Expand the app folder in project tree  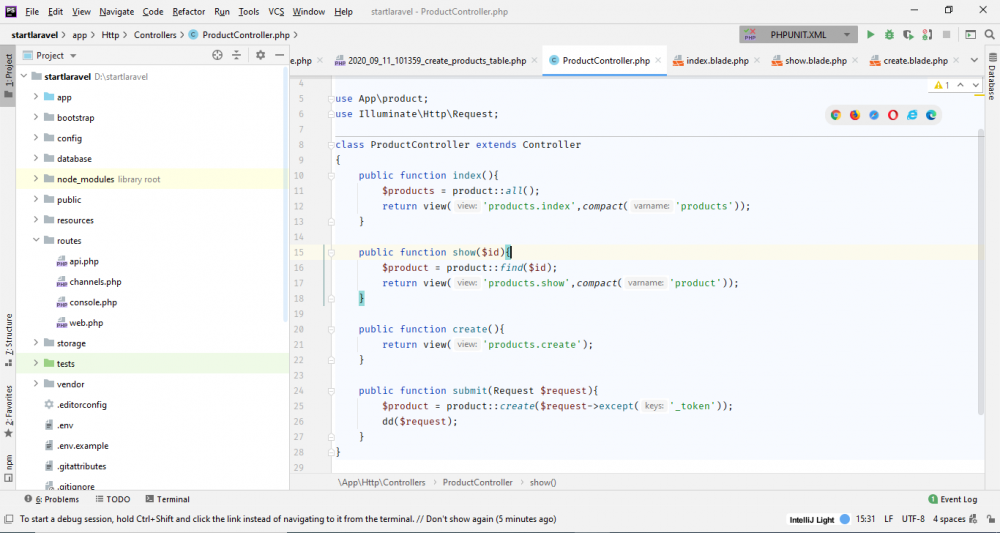pyautogui.click(x=36, y=97)
